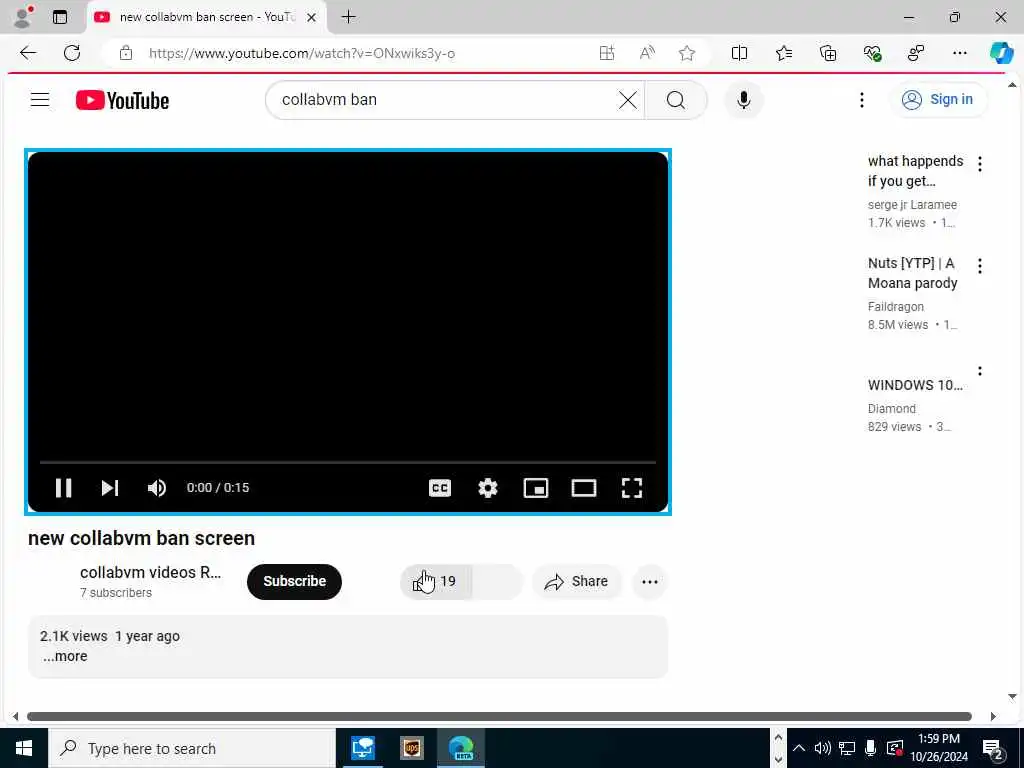Toggle closed captions on the video
The height and width of the screenshot is (768, 1024).
click(x=440, y=488)
